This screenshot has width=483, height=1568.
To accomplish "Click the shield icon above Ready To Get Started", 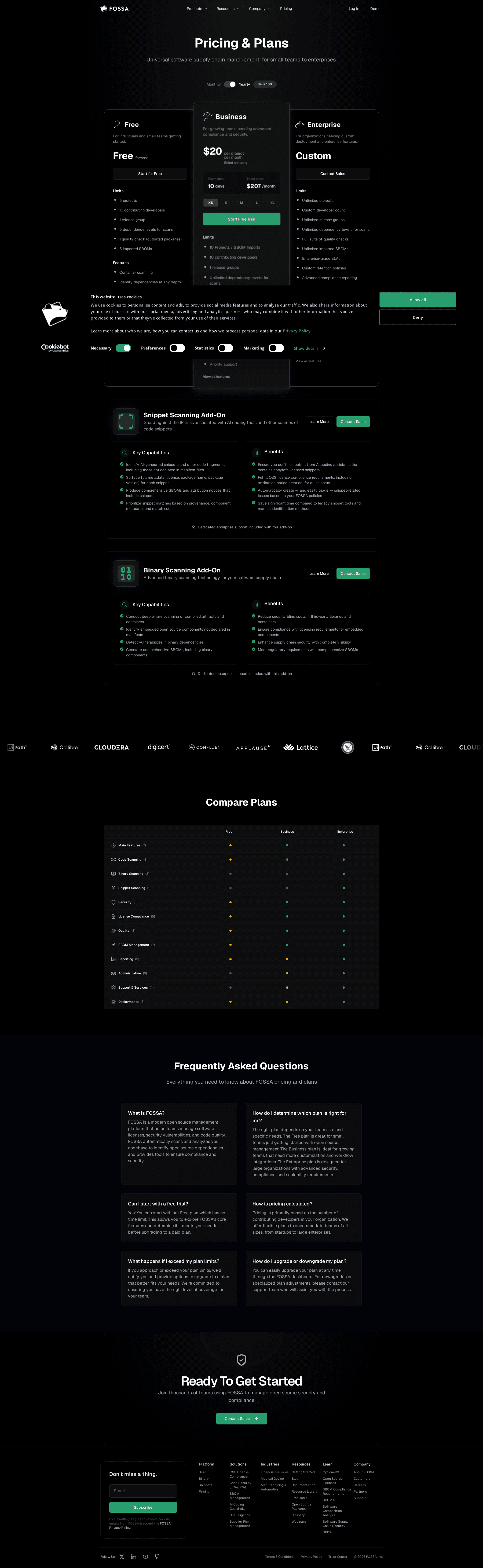I will [x=241, y=1360].
